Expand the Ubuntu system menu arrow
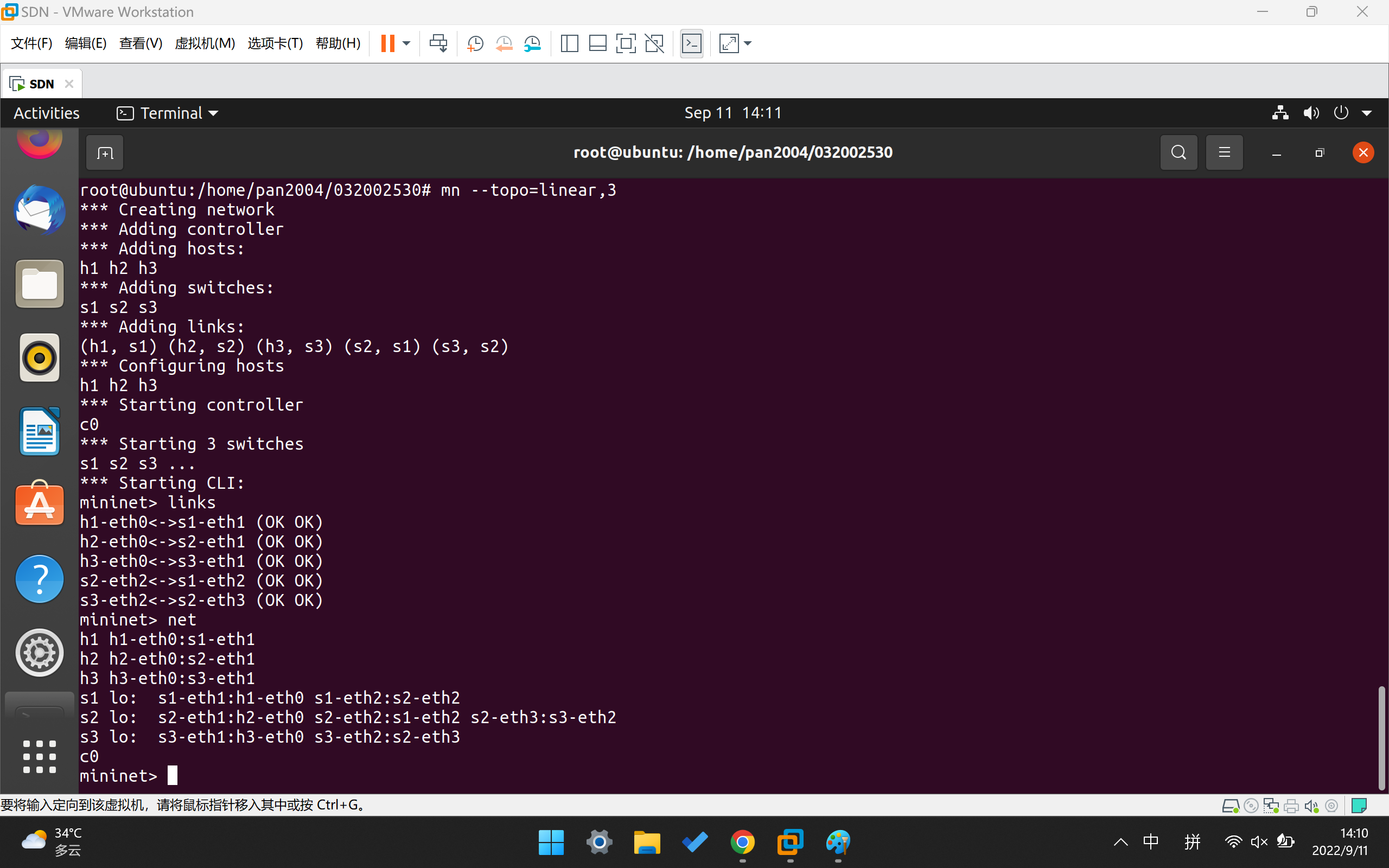Screen dimensions: 1389x868 pyautogui.click(x=1367, y=113)
